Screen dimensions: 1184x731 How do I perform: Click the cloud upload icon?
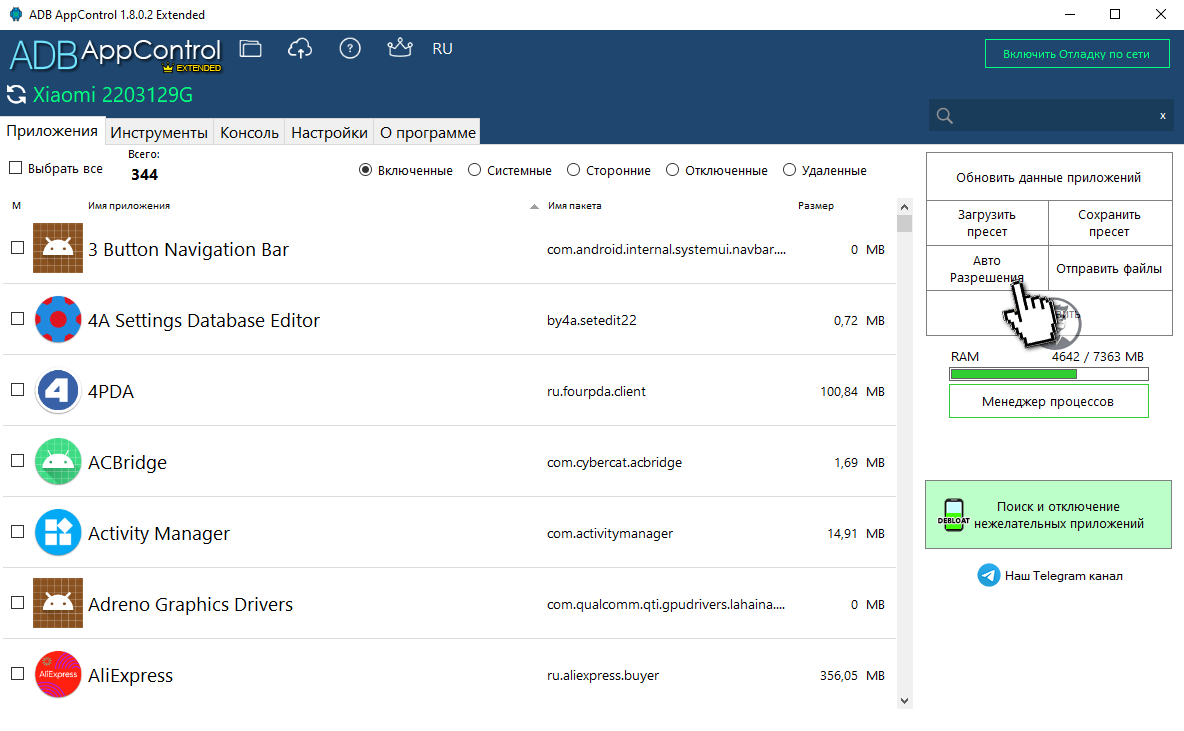pos(300,49)
